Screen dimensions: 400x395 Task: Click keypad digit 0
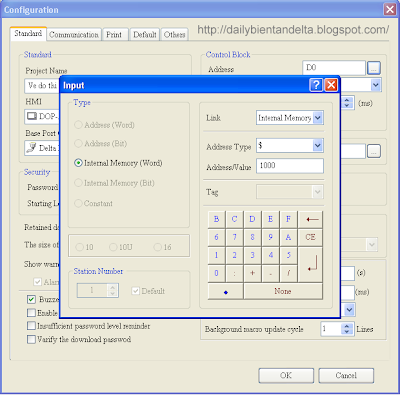point(216,273)
